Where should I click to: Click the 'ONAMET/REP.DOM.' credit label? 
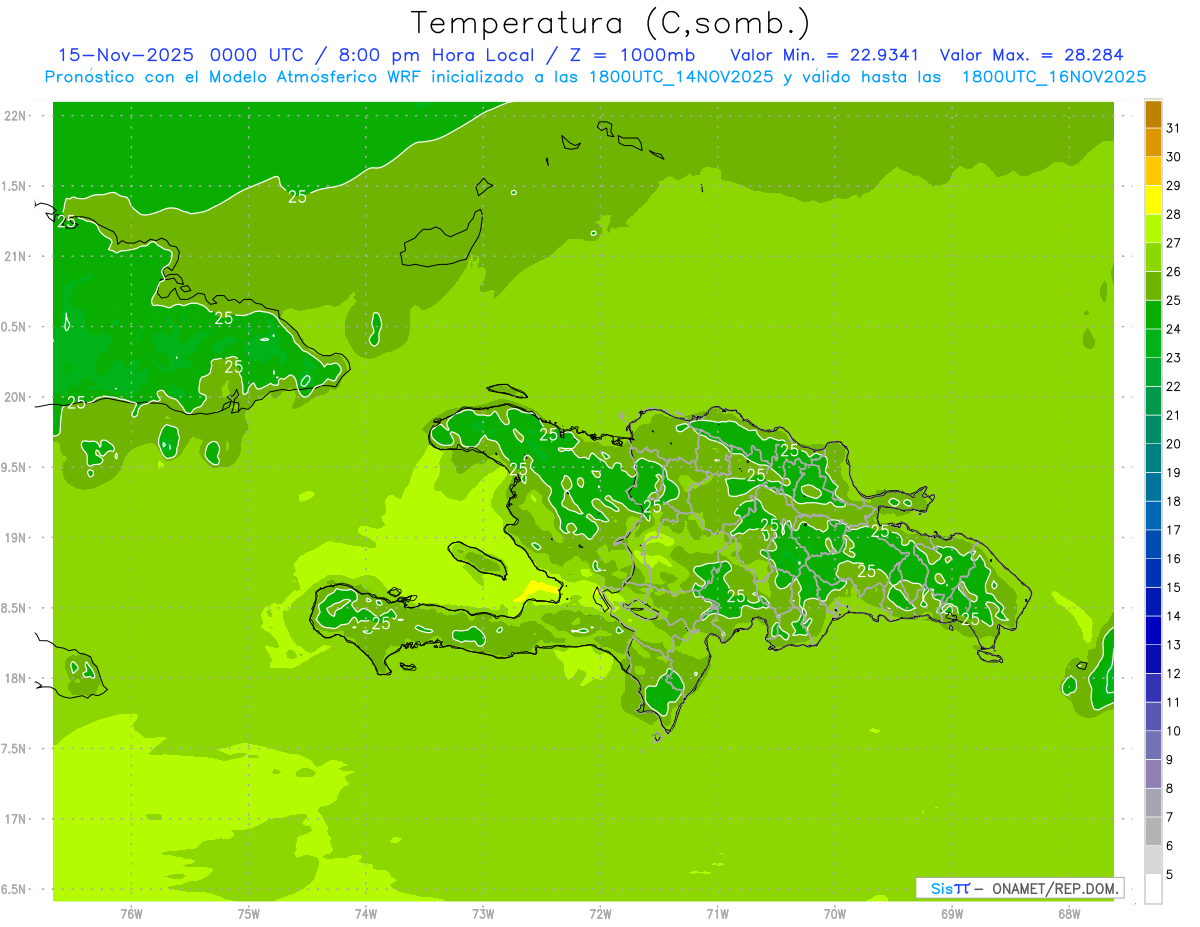(x=1056, y=888)
